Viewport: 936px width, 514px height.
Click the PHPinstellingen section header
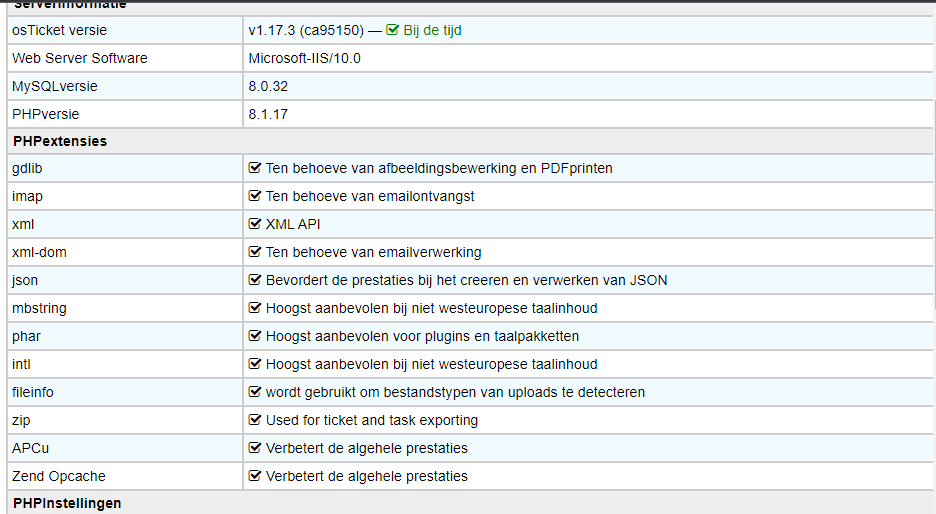click(x=67, y=503)
